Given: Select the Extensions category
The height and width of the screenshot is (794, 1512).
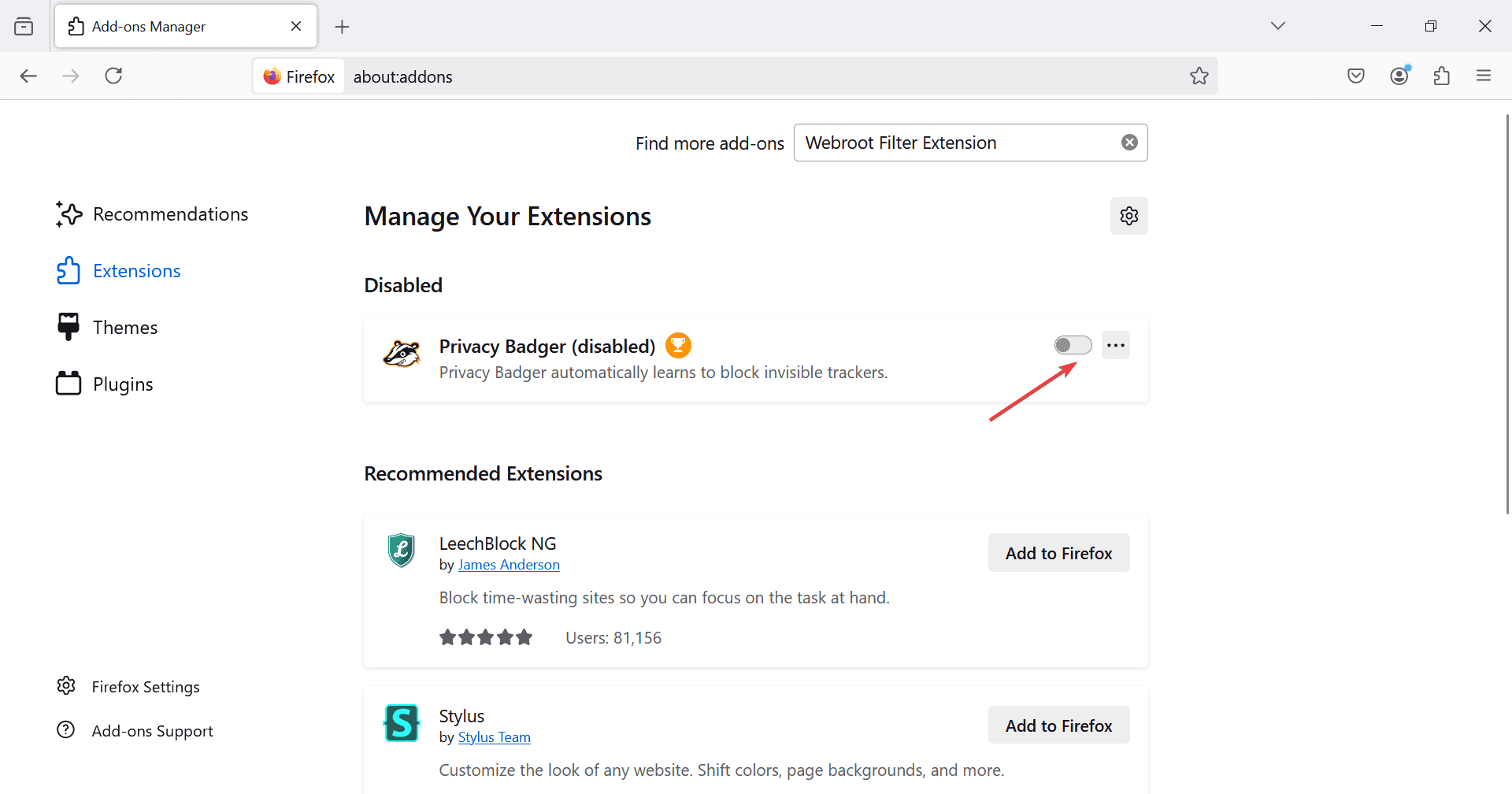Looking at the screenshot, I should click(x=119, y=271).
